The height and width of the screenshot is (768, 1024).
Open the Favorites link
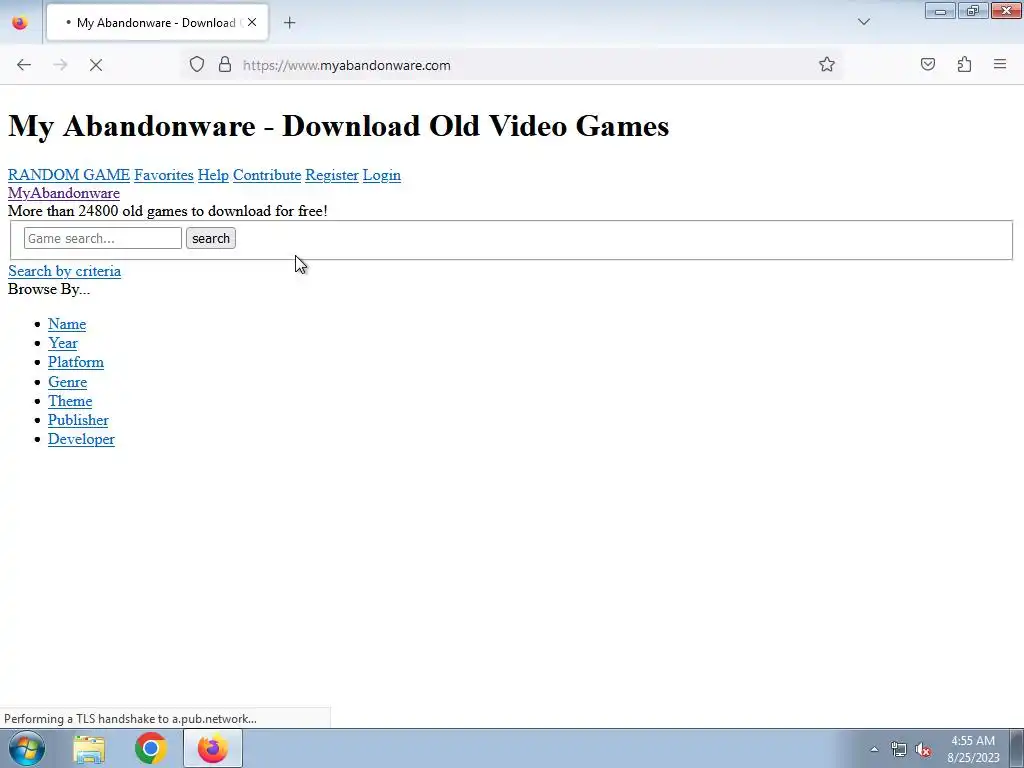pyautogui.click(x=164, y=175)
